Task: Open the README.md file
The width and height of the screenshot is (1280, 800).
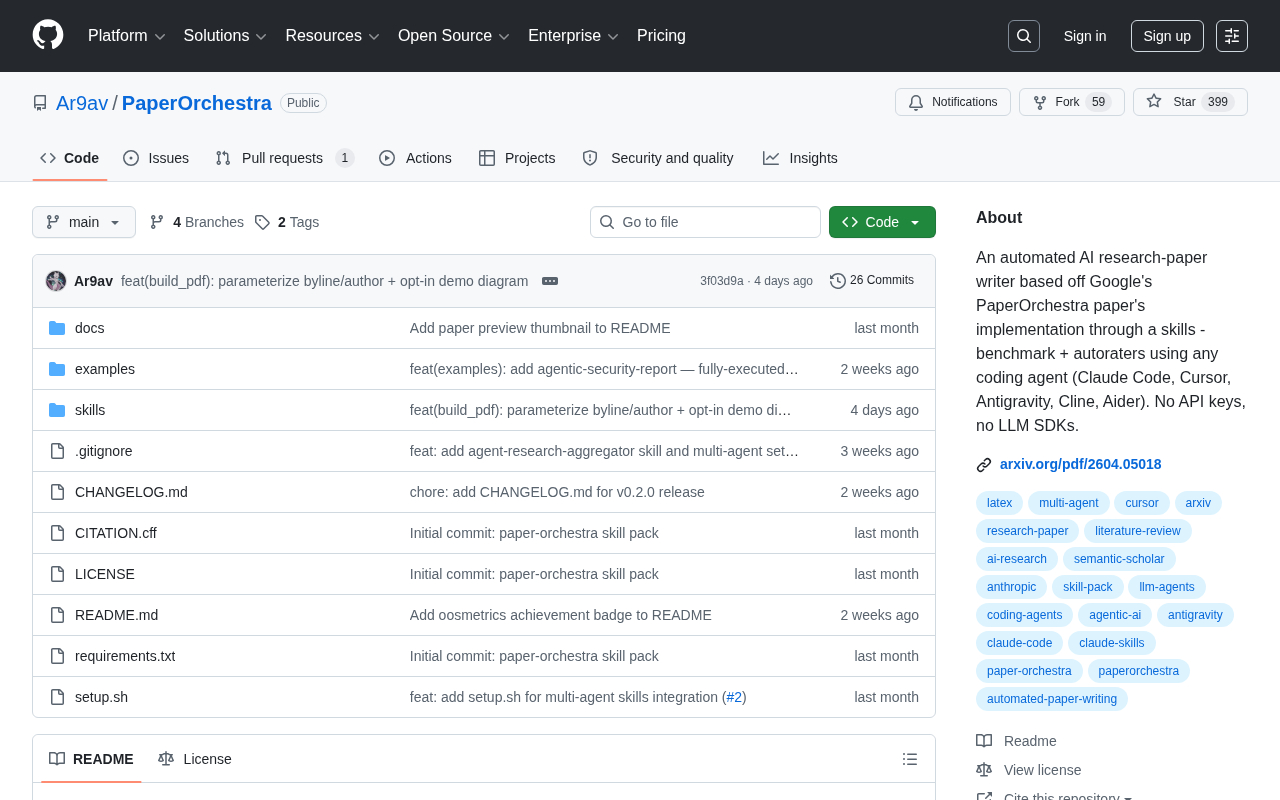Action: point(116,615)
